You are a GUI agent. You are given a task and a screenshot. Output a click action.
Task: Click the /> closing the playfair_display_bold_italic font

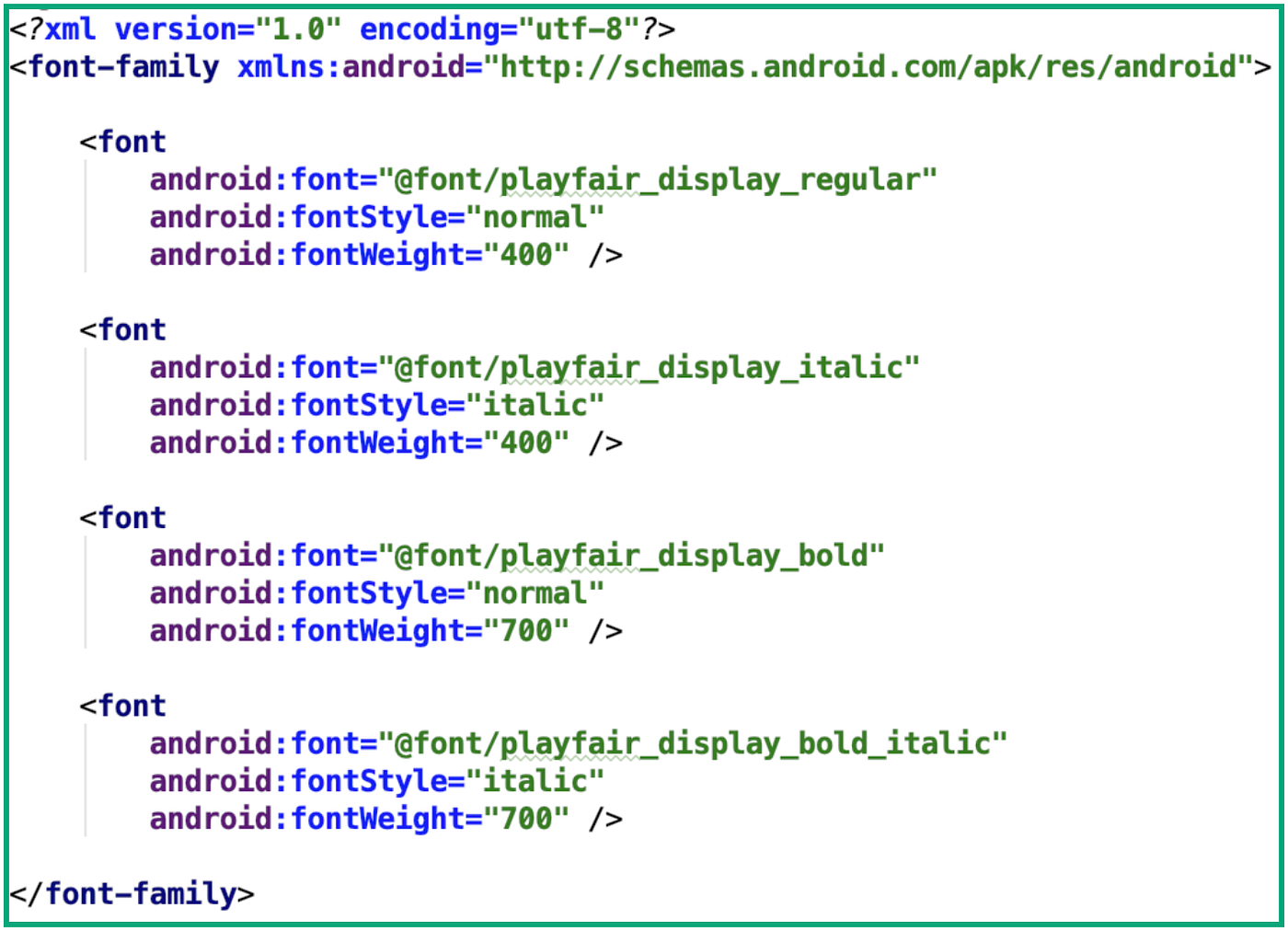point(605,819)
